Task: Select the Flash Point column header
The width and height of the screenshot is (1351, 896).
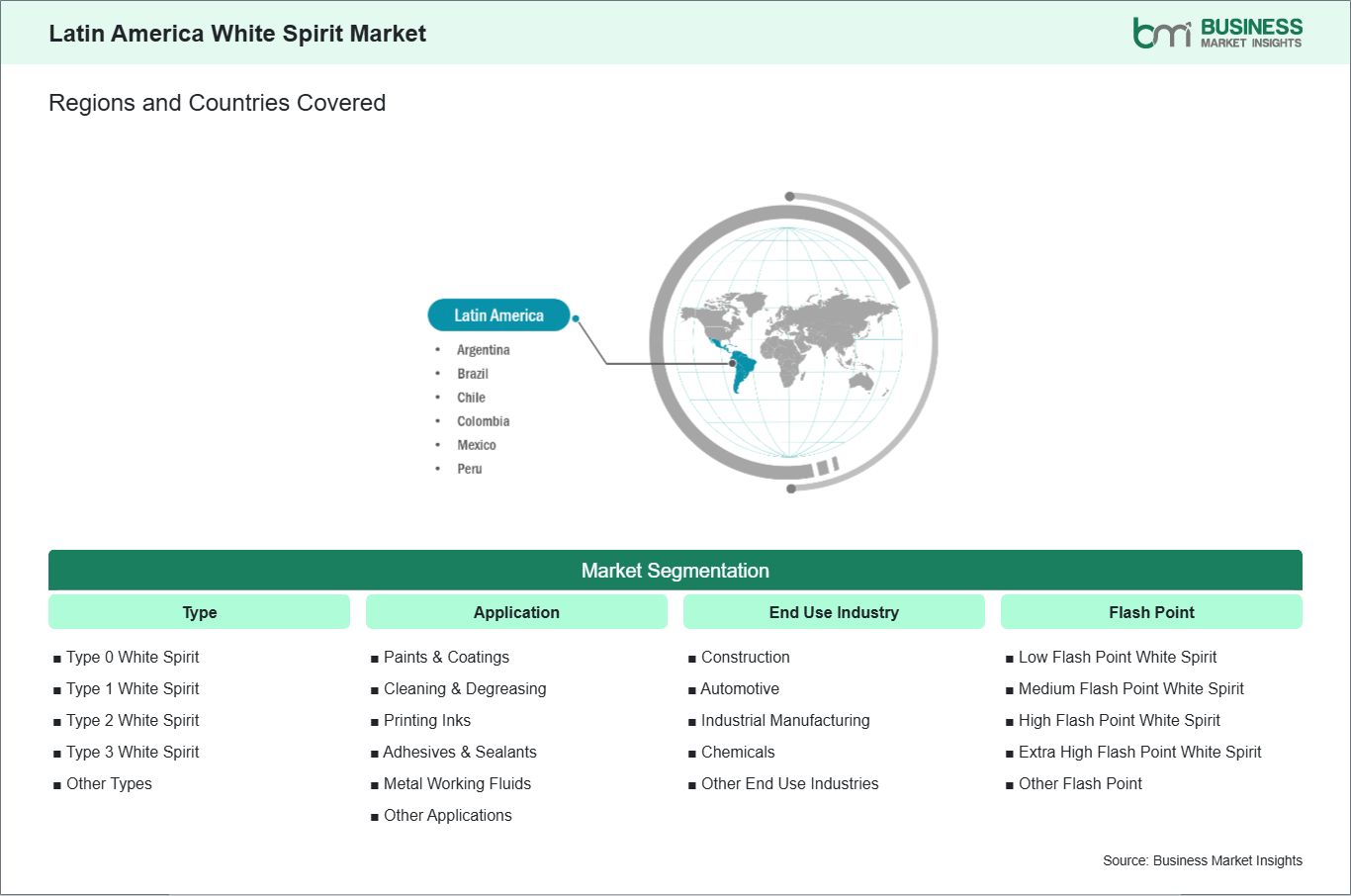Action: [x=1151, y=612]
